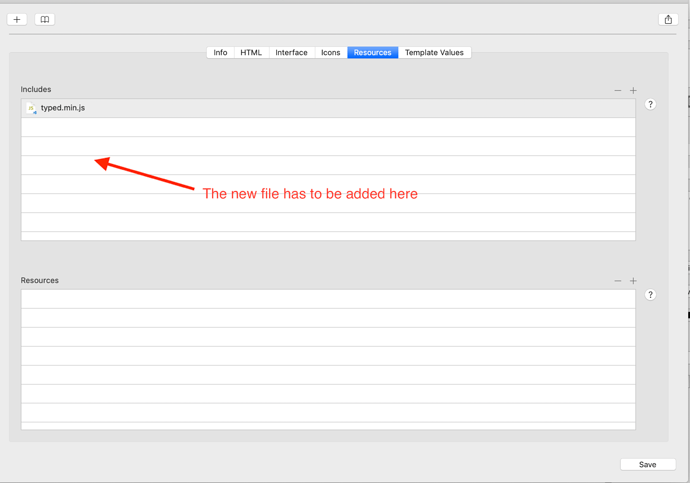690x483 pixels.
Task: Switch to the Info tab
Action: tap(220, 53)
